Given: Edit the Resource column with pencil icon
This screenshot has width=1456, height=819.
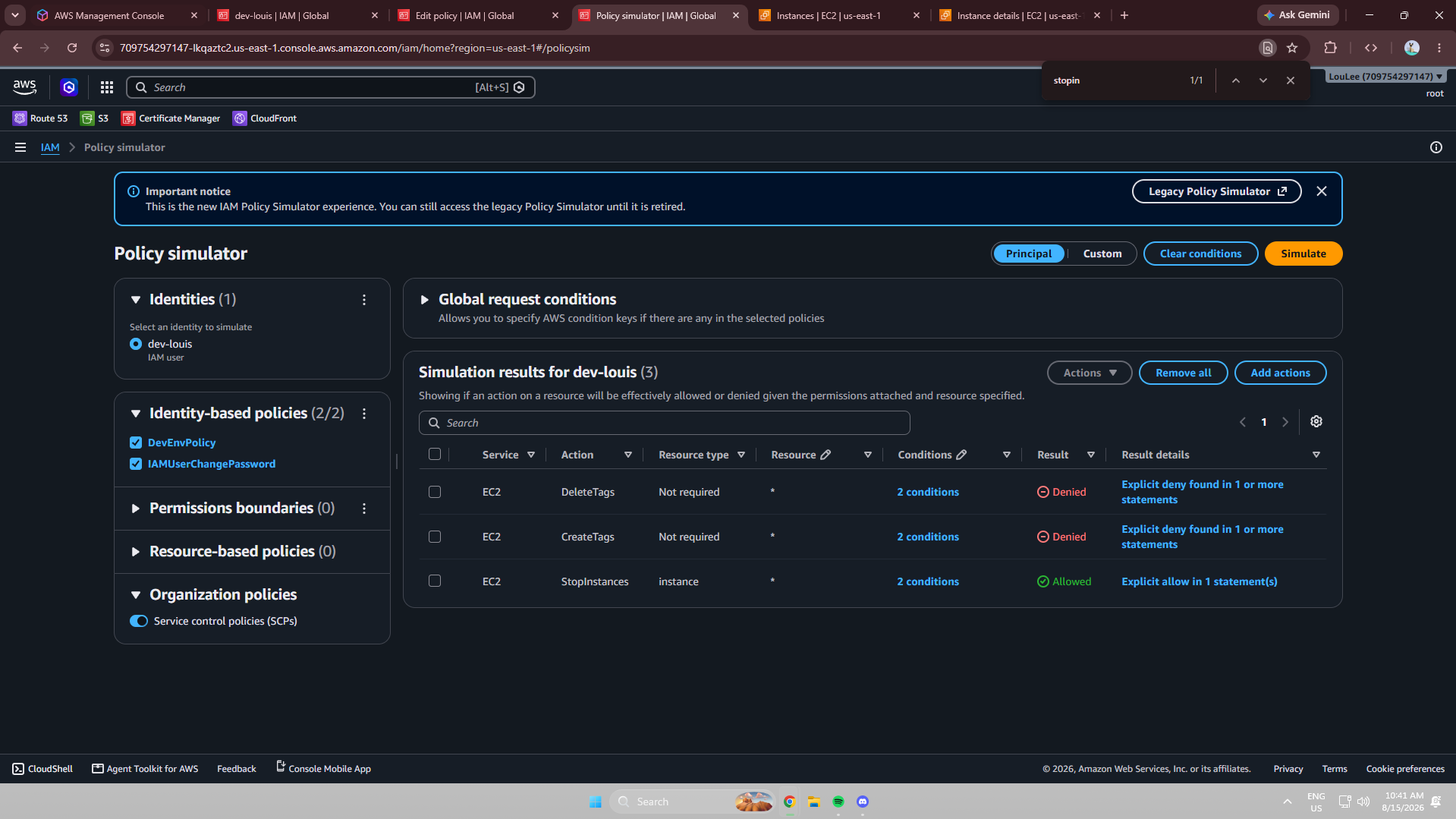Looking at the screenshot, I should (825, 455).
